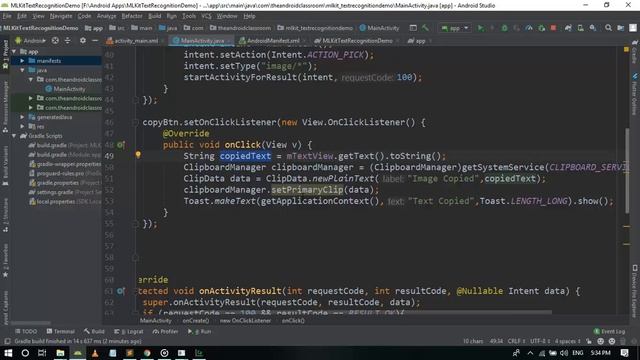Click the layout window icon beside hammer
Image resolution: width=640 pixels, height=360 pixels.
[413, 28]
